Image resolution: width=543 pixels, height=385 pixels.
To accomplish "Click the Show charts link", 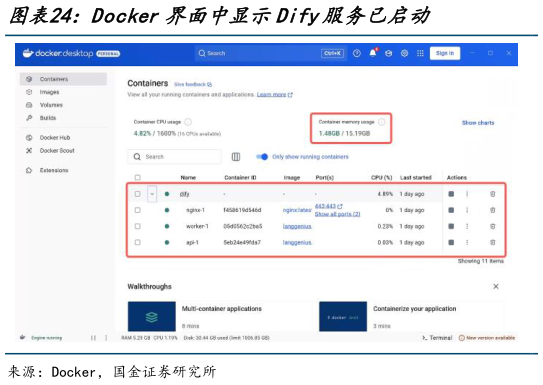I will (478, 123).
